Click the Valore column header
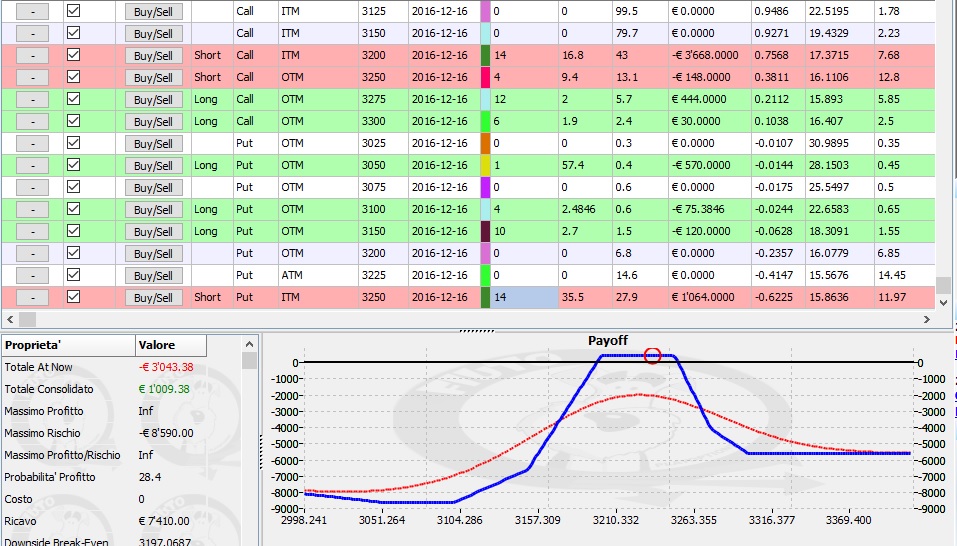 pos(171,345)
